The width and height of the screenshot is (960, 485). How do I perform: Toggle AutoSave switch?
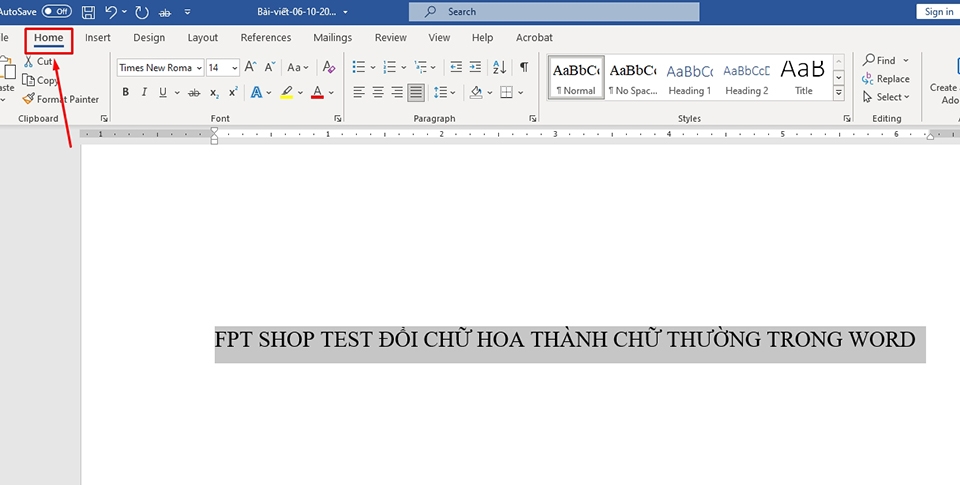click(56, 12)
